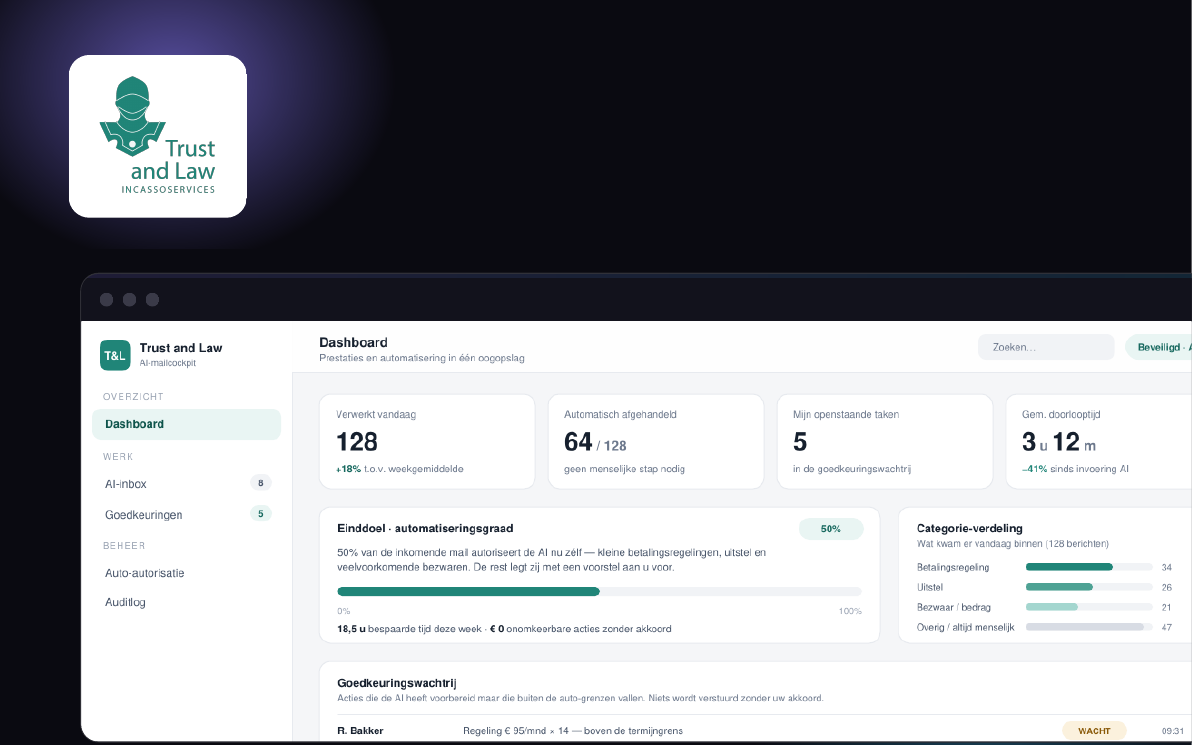Viewport: 1192px width, 745px height.
Task: Click the third window control dot
Action: [x=152, y=300]
